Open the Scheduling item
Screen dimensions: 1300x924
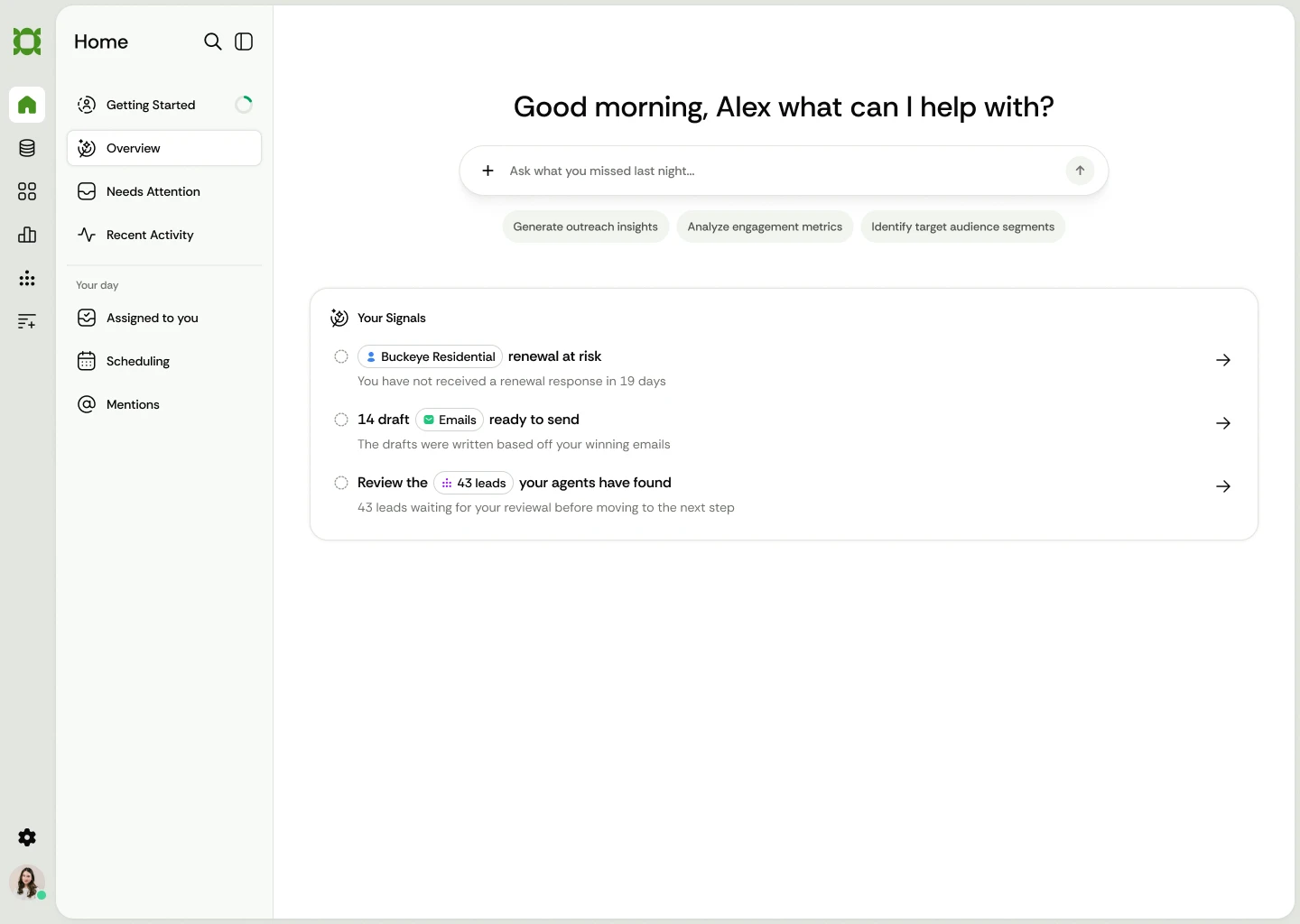(164, 361)
